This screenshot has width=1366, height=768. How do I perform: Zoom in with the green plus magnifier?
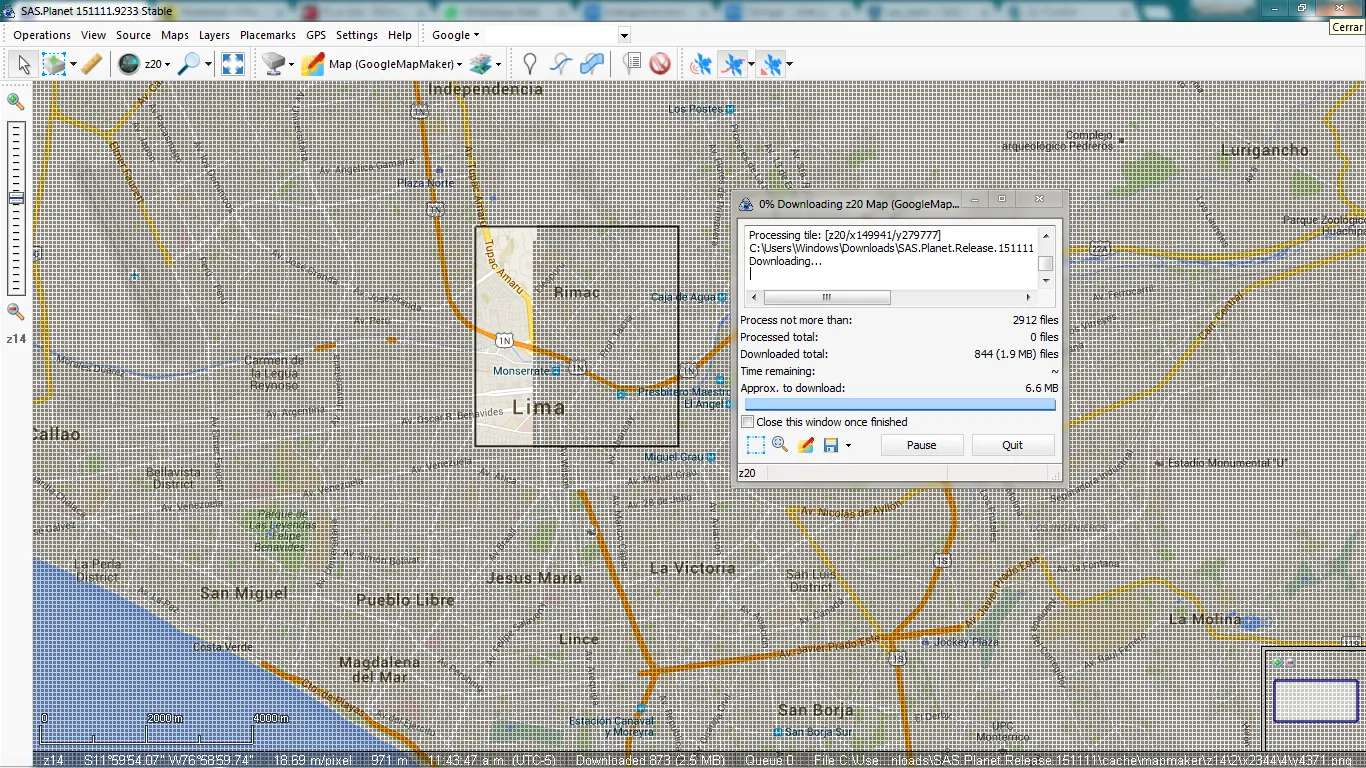pyautogui.click(x=15, y=101)
